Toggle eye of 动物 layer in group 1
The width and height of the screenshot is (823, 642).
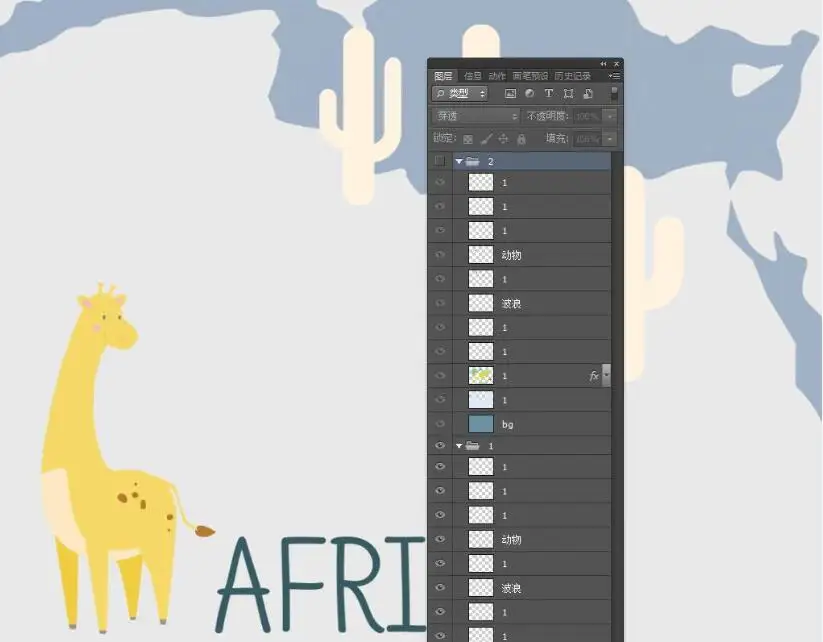(440, 539)
